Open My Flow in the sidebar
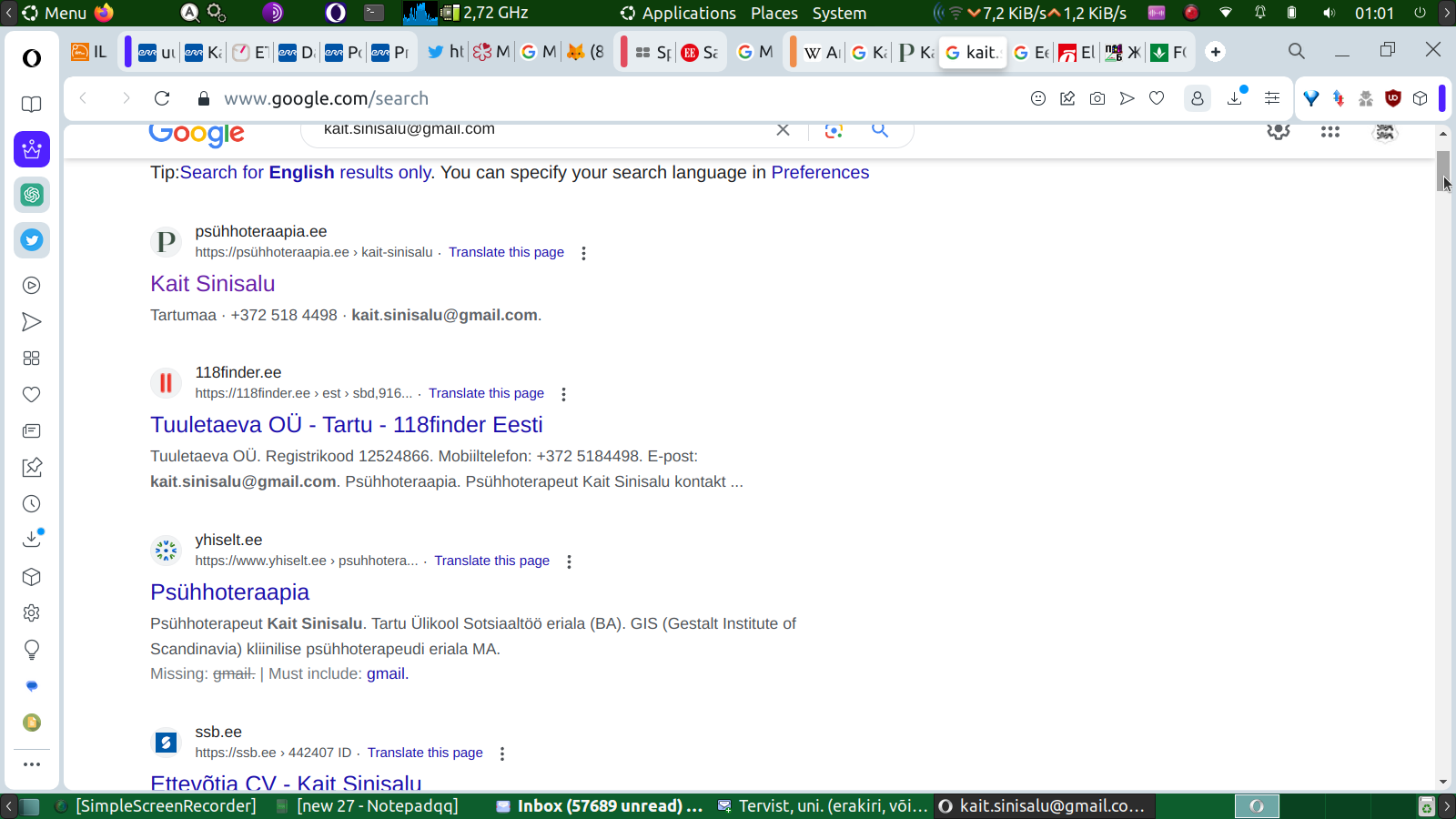Screen dimensions: 1456x819 (x=32, y=322)
